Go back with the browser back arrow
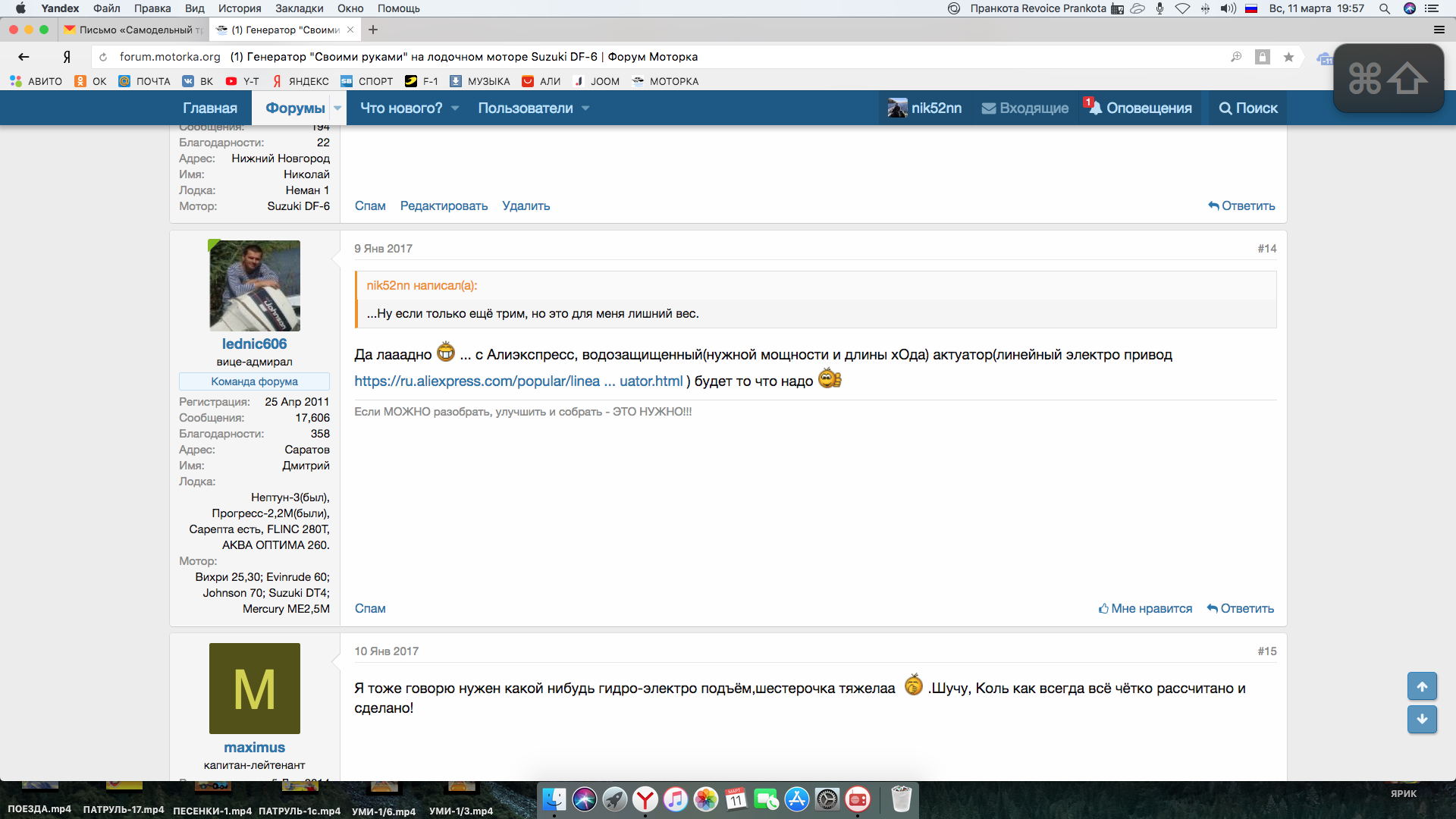The width and height of the screenshot is (1456, 819). pyautogui.click(x=24, y=57)
